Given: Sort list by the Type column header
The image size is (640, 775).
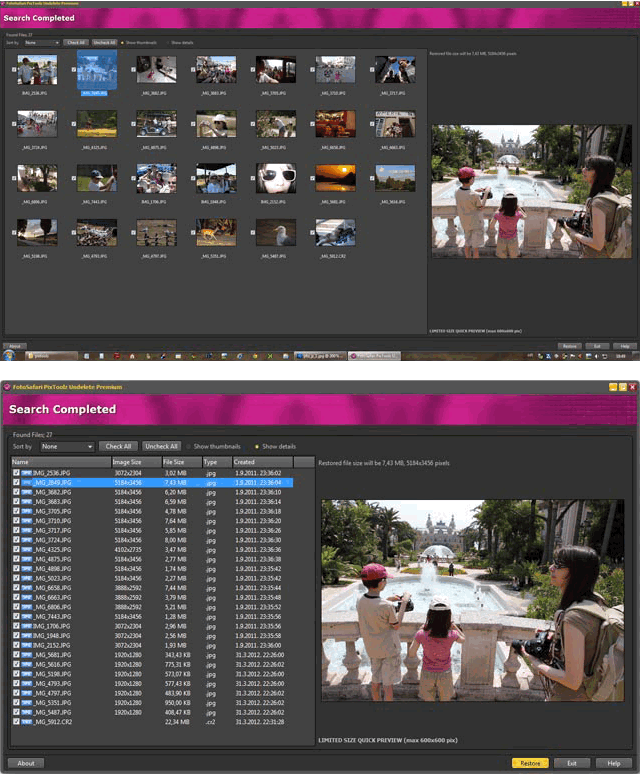Looking at the screenshot, I should (217, 462).
